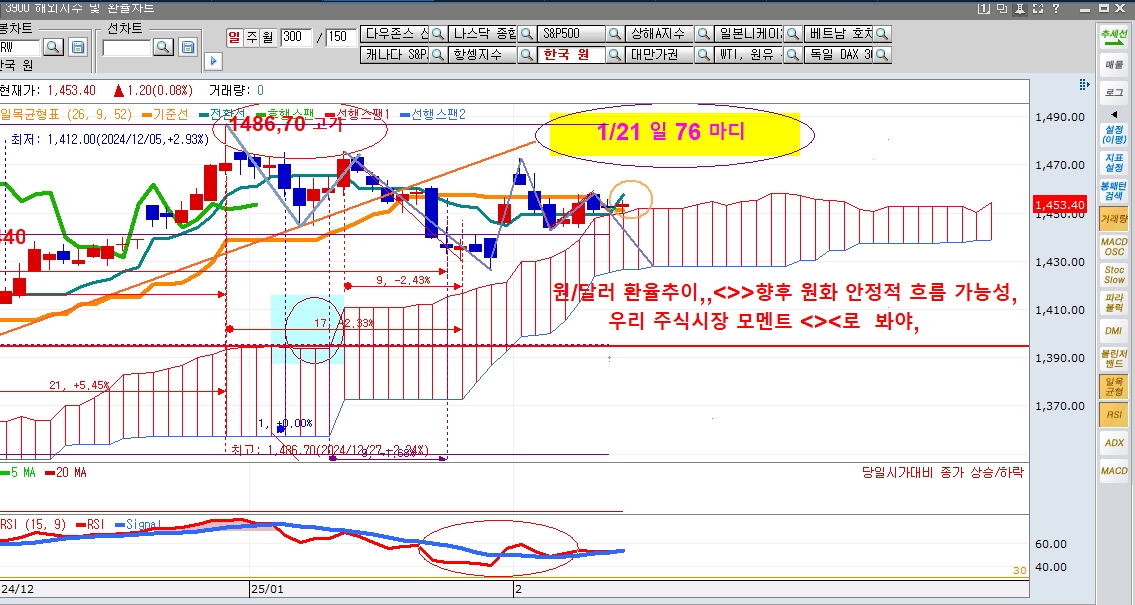The image size is (1135, 605).
Task: Toggle the 거래량 volume indicator
Action: pyautogui.click(x=1112, y=217)
